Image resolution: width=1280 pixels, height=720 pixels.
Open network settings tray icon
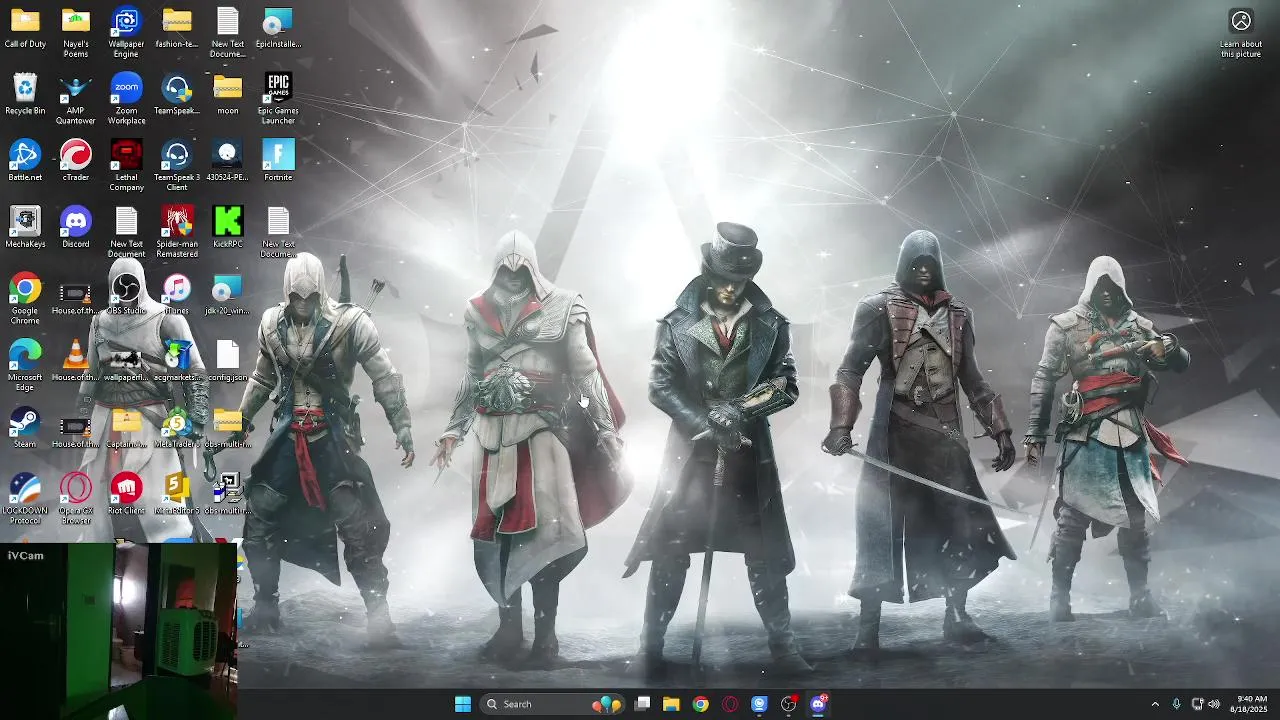pyautogui.click(x=1197, y=704)
